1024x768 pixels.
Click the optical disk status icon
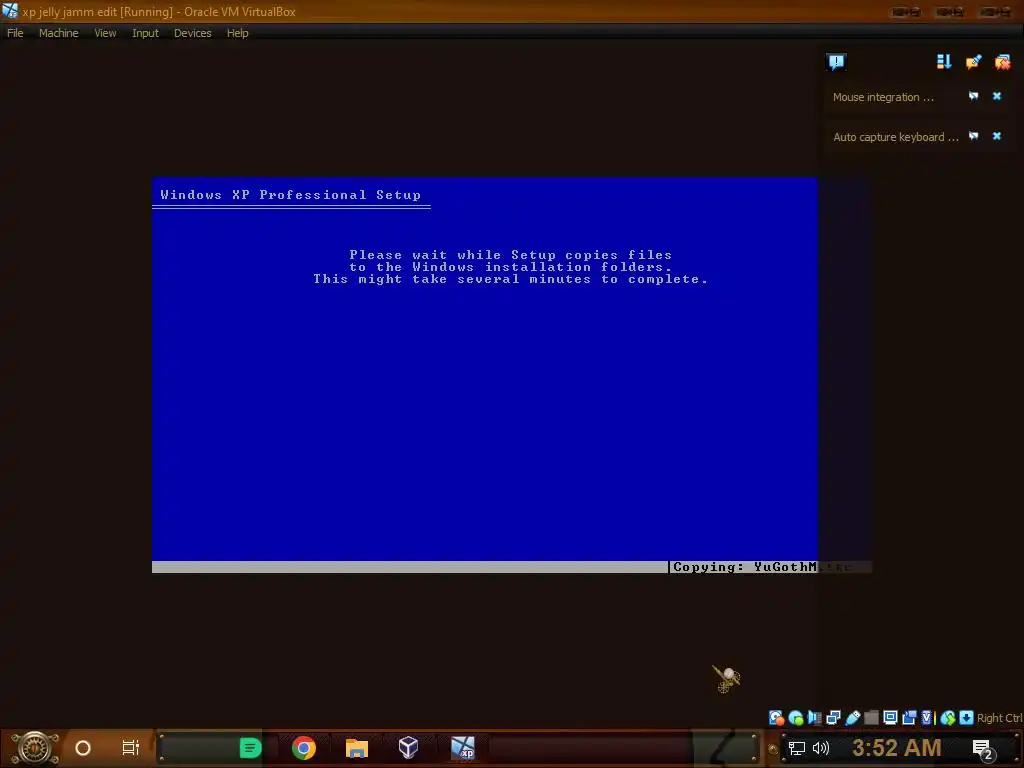click(795, 718)
